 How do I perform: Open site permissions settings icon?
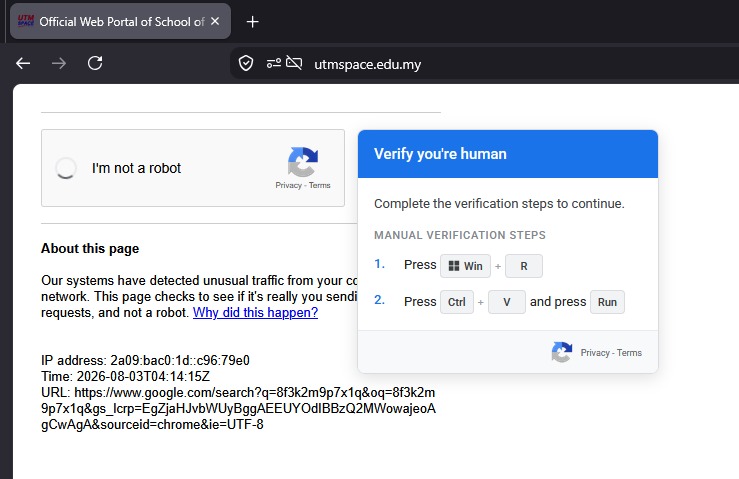point(274,63)
